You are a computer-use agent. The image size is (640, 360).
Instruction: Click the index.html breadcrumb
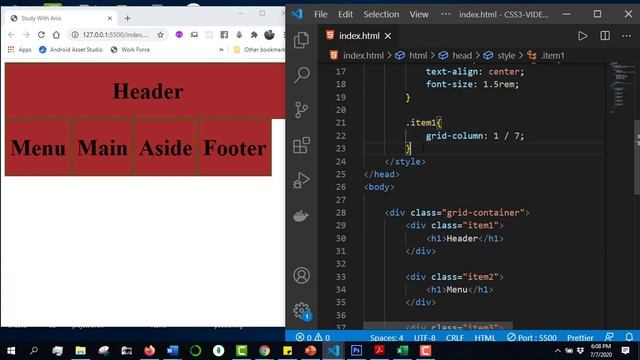tap(363, 56)
